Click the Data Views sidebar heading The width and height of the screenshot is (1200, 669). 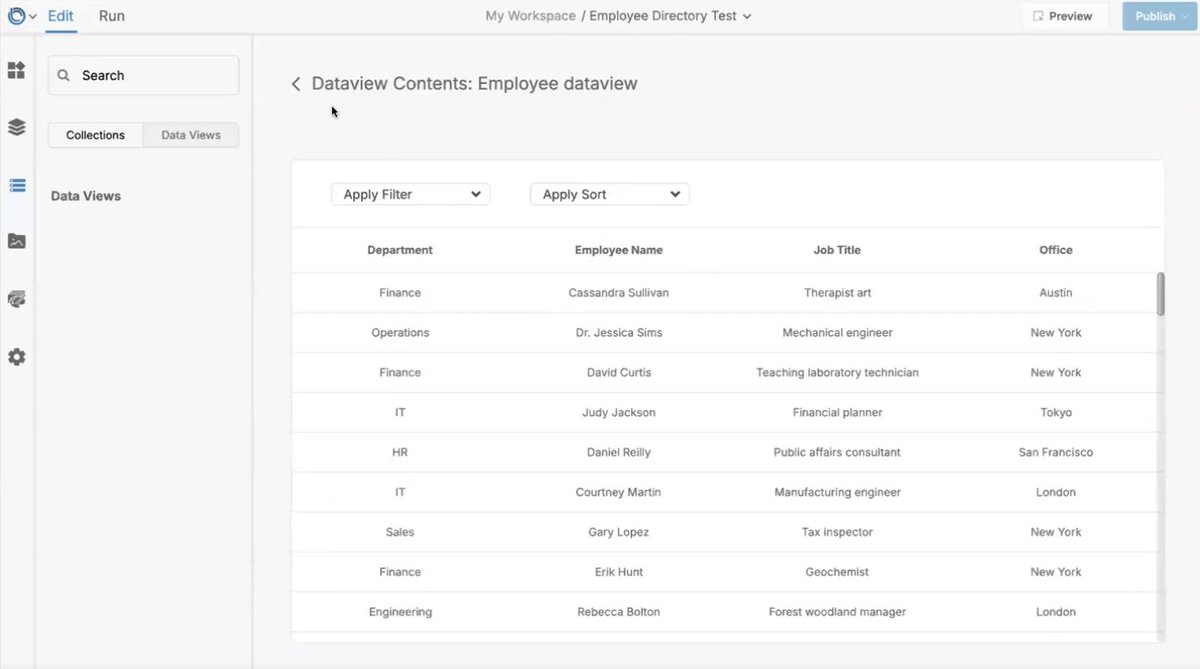86,196
